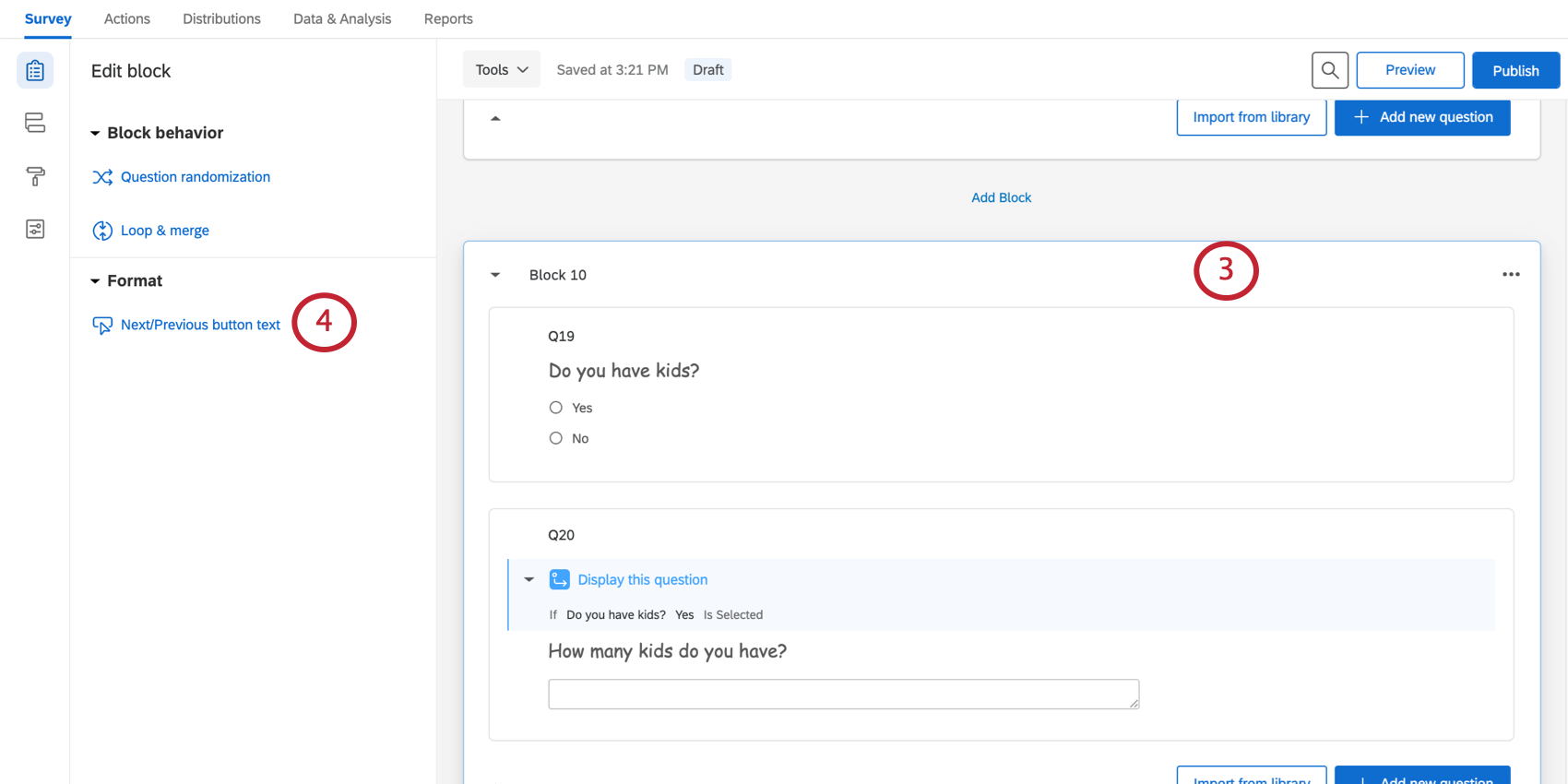Click the Publish button
This screenshot has height=784, width=1568.
tap(1515, 70)
